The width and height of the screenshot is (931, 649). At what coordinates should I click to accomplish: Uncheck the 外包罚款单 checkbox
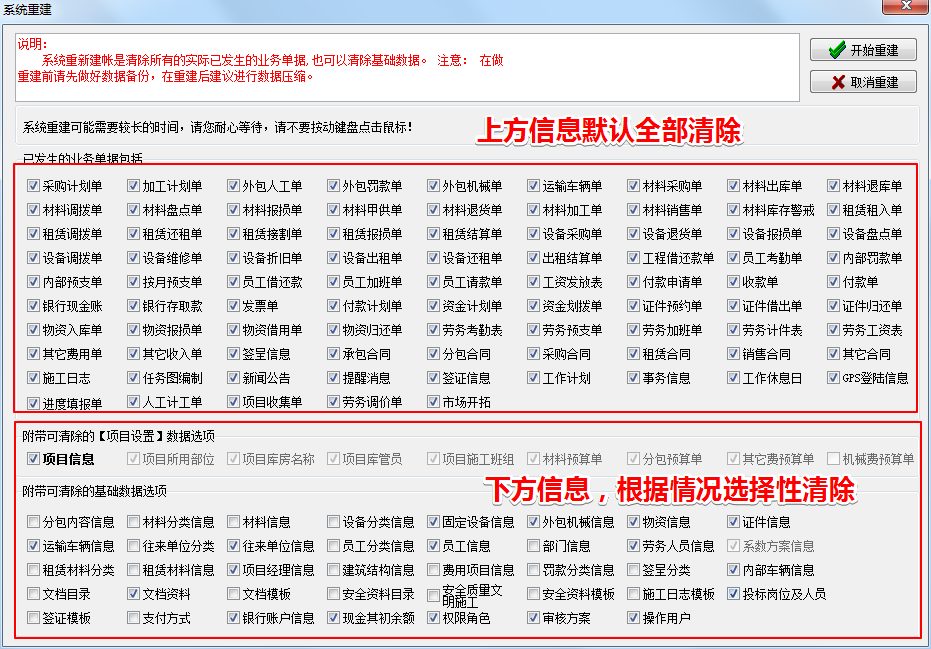tap(334, 186)
